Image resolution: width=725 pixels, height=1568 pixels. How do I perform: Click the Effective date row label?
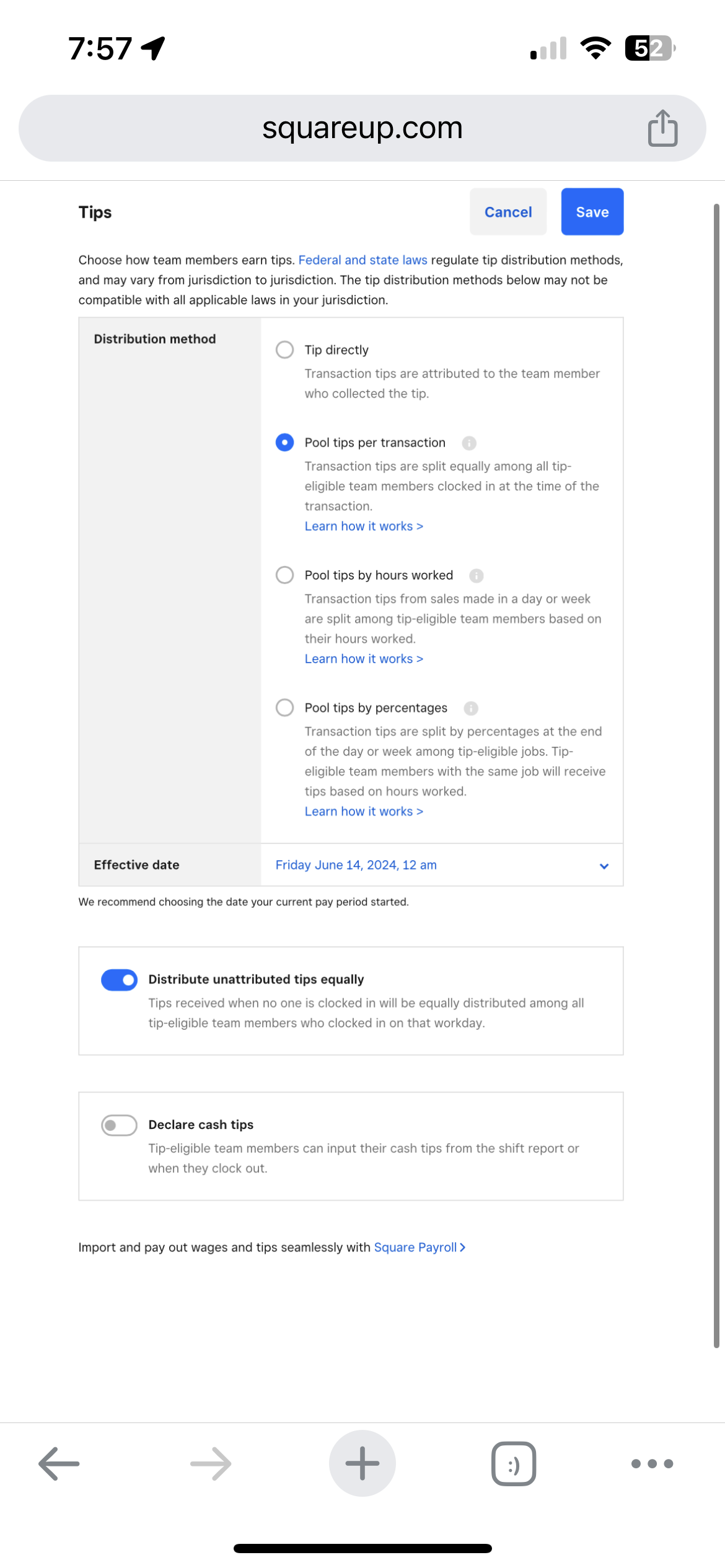[136, 865]
